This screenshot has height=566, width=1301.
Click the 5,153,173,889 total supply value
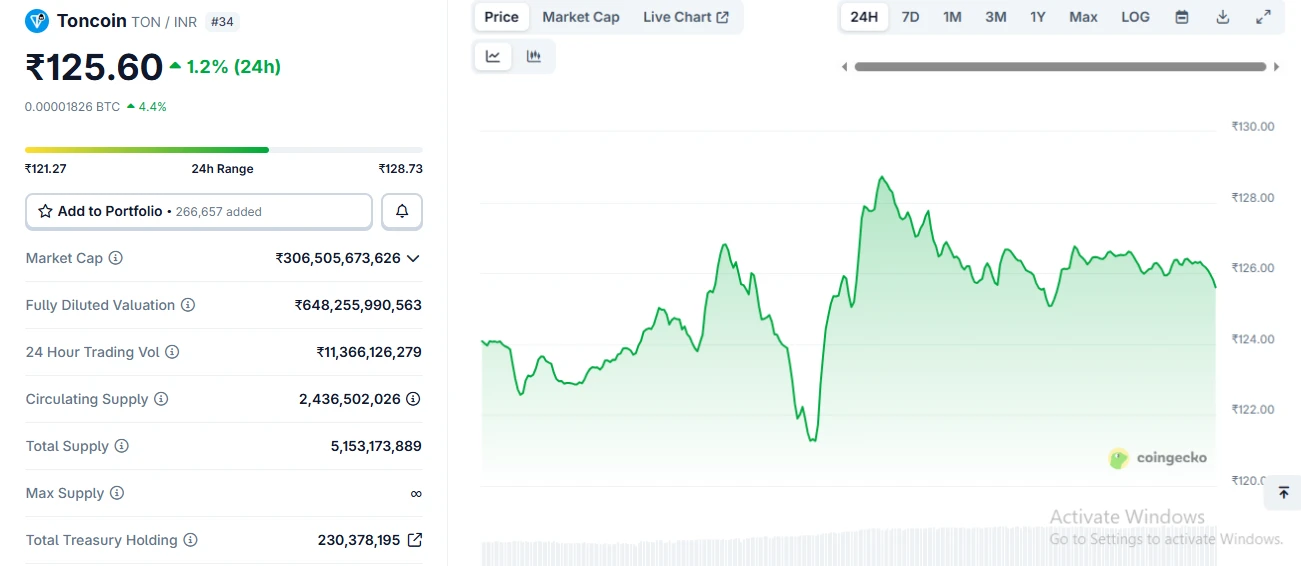click(376, 446)
